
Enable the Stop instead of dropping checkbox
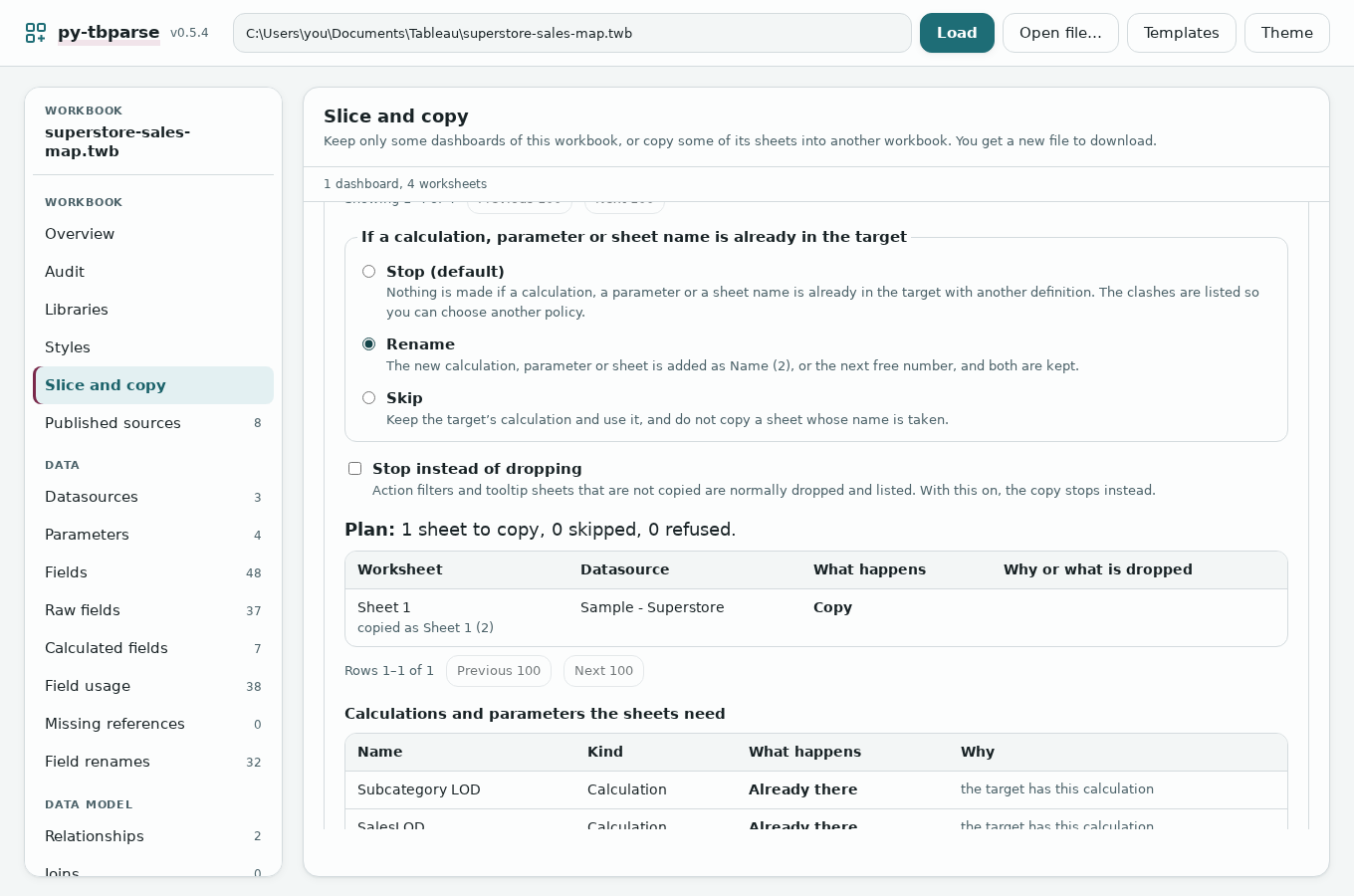pos(355,469)
